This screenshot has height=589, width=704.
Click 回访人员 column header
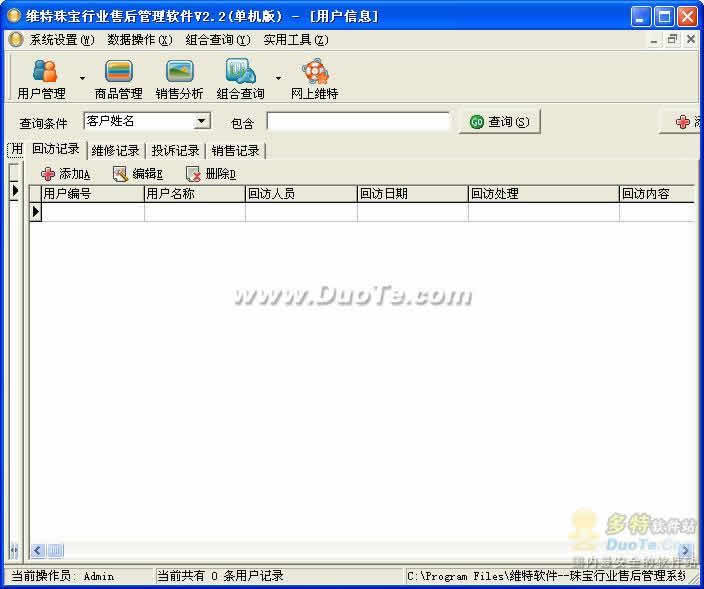[301, 194]
